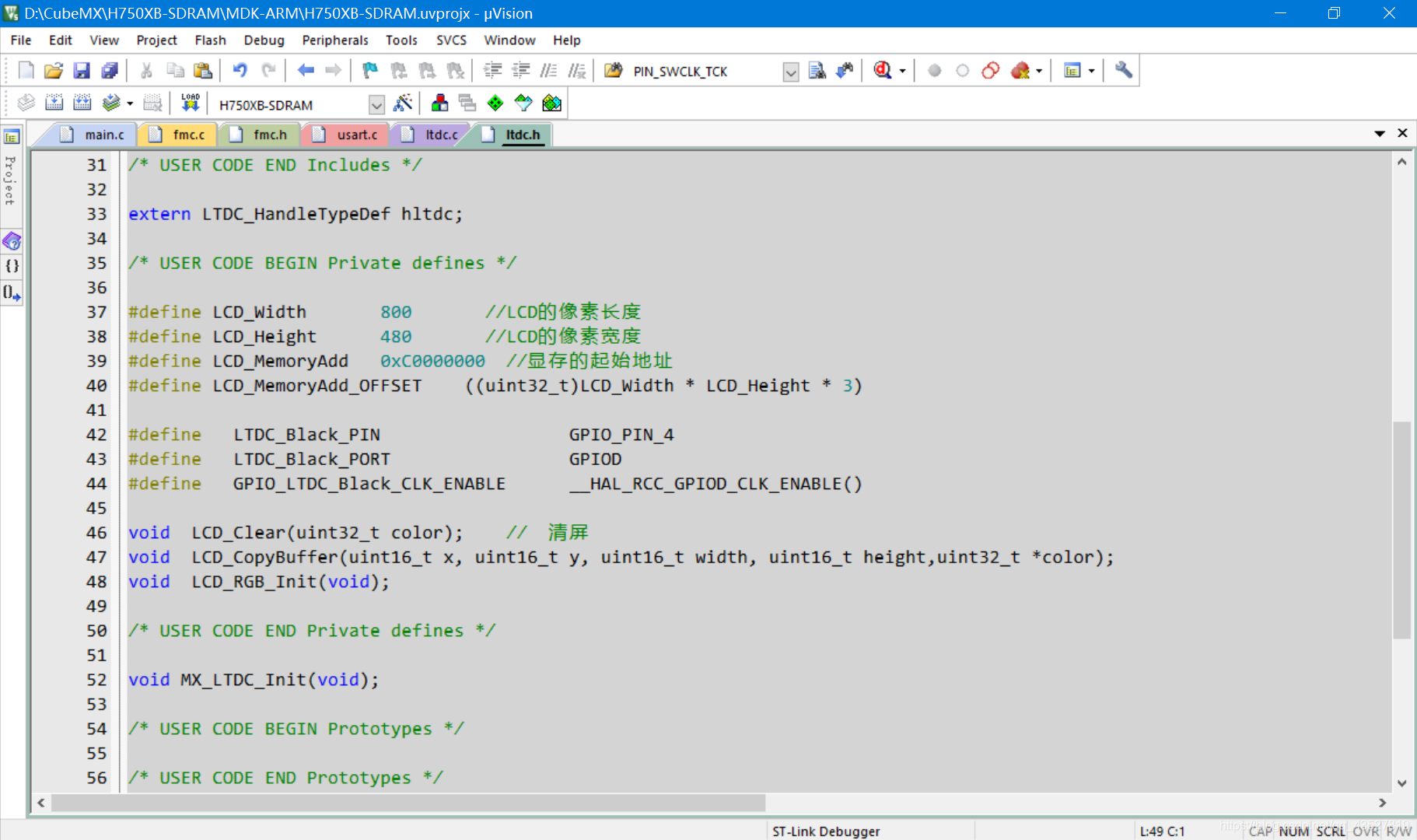The width and height of the screenshot is (1417, 840).
Task: Switch to the ltdc.c tab
Action: pos(432,135)
